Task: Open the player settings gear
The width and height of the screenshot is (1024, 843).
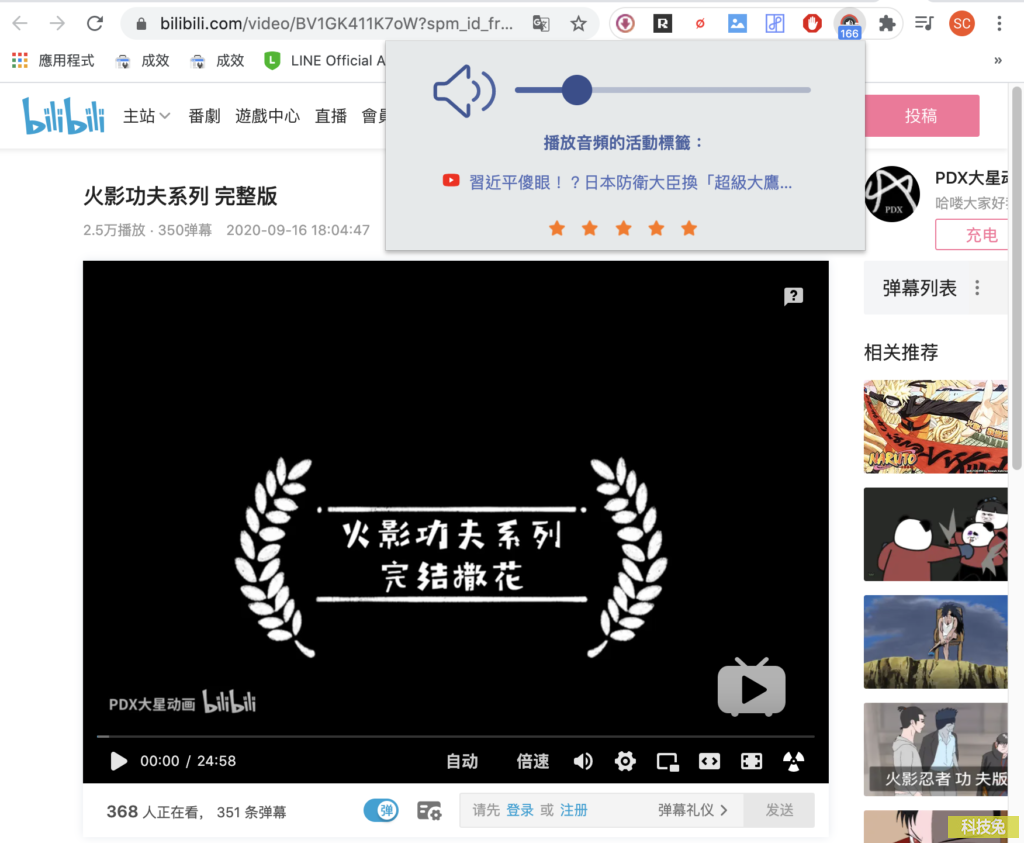Action: pyautogui.click(x=625, y=761)
